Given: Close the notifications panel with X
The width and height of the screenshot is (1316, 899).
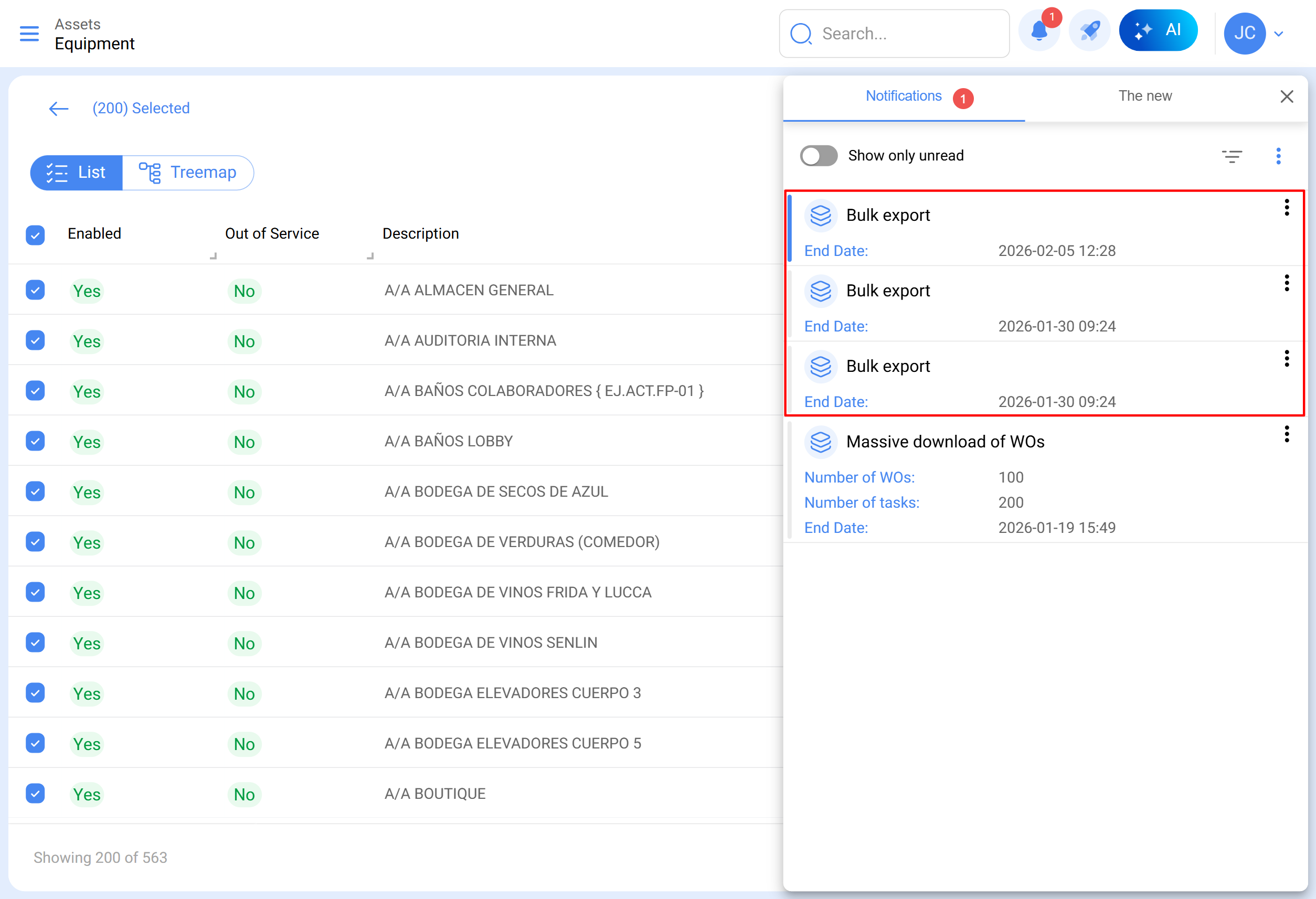Looking at the screenshot, I should (x=1287, y=96).
